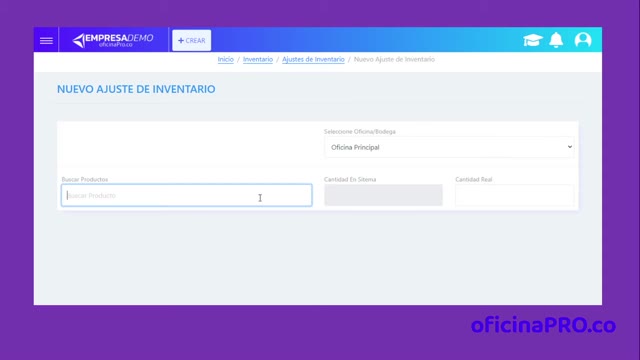Select the Cantidad Real input box
This screenshot has height=360, width=640.
[x=514, y=195]
